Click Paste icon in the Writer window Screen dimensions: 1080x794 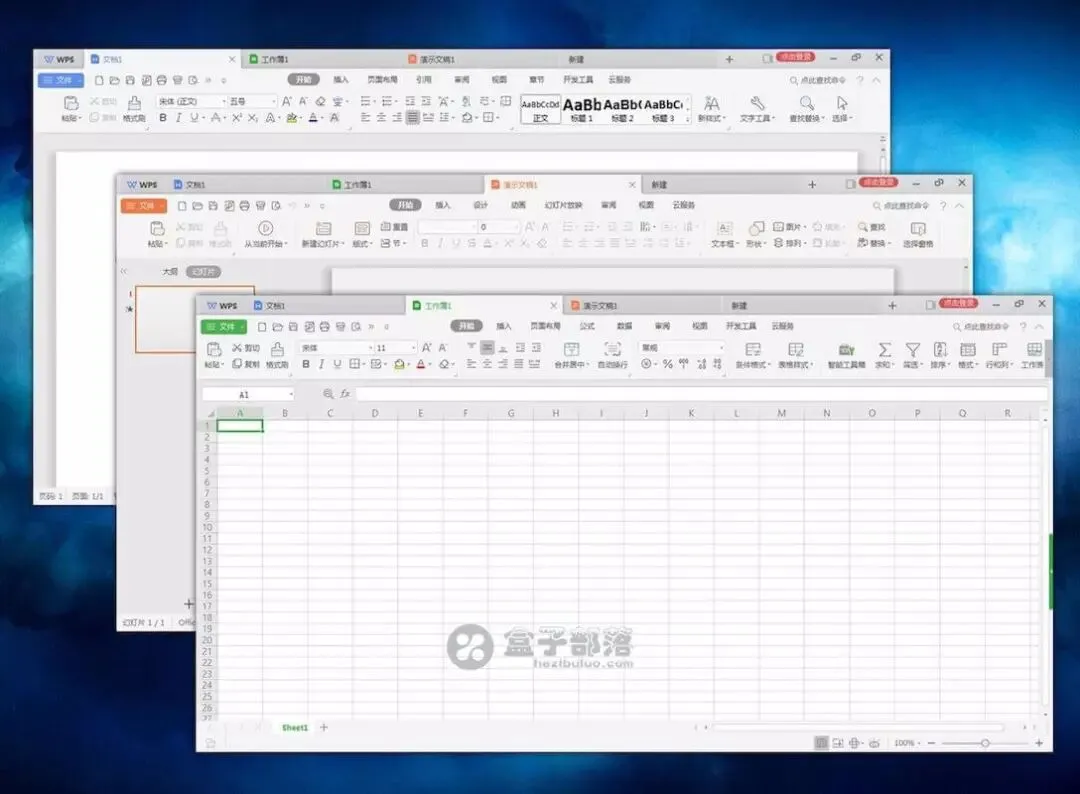point(71,103)
